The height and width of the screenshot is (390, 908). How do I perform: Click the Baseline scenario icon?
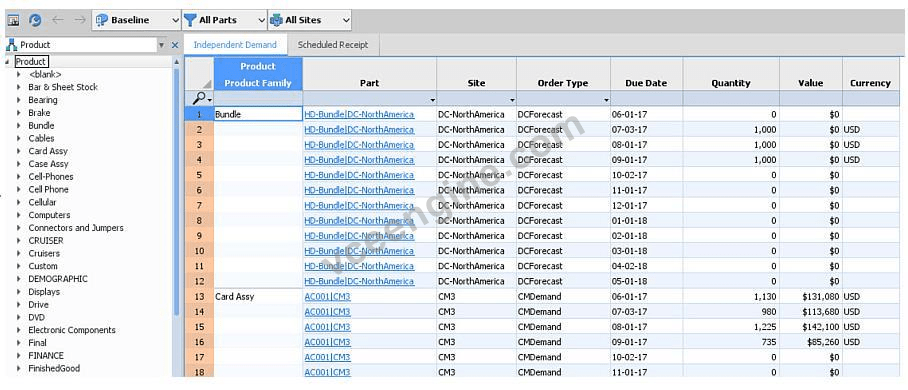coord(102,20)
